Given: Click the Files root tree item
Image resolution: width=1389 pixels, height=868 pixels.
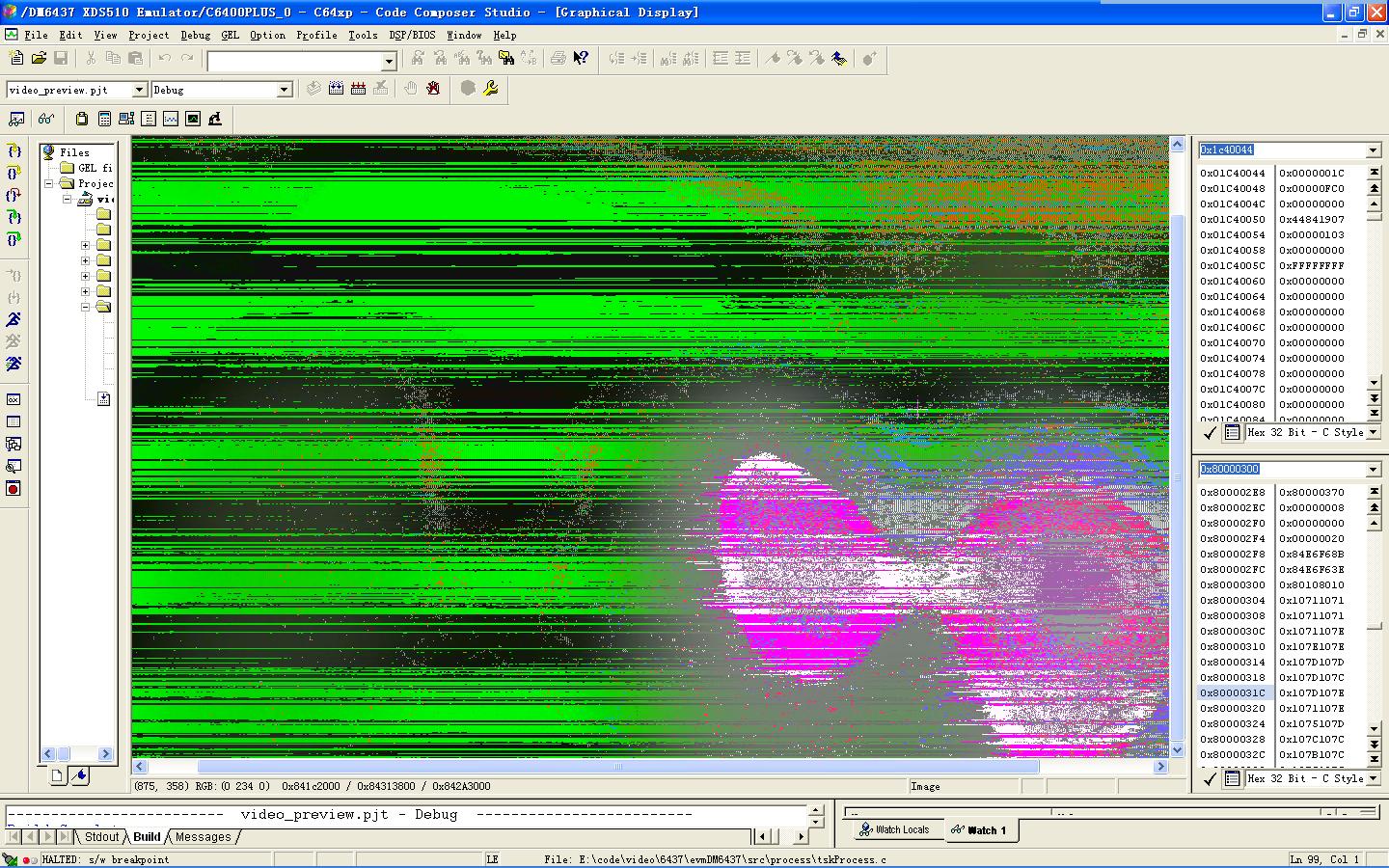Looking at the screenshot, I should pyautogui.click(x=74, y=152).
